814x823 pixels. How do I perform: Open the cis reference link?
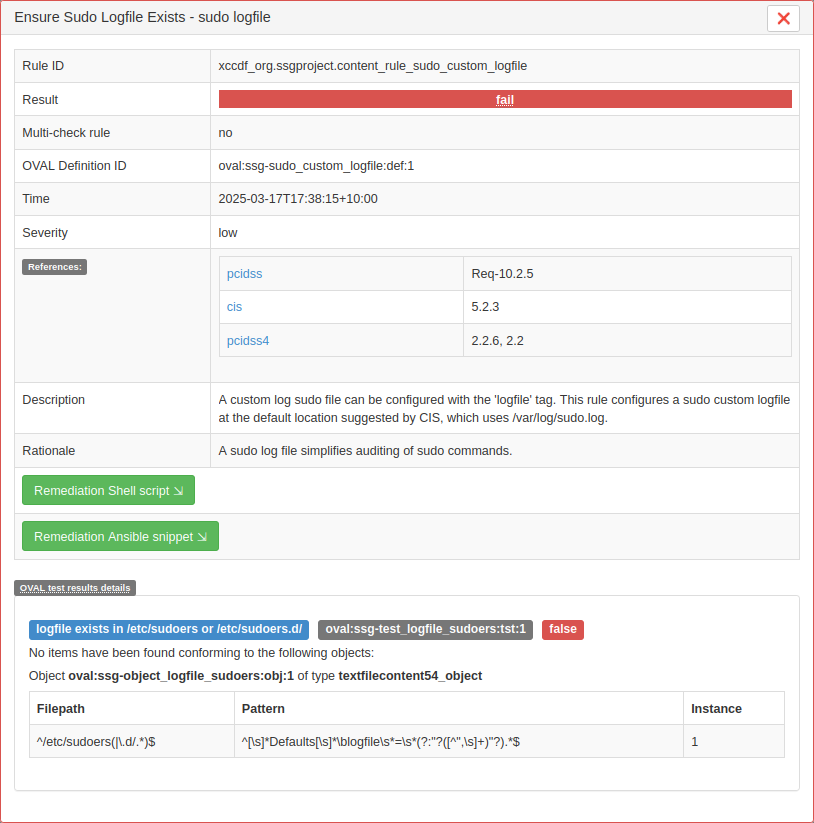point(234,307)
